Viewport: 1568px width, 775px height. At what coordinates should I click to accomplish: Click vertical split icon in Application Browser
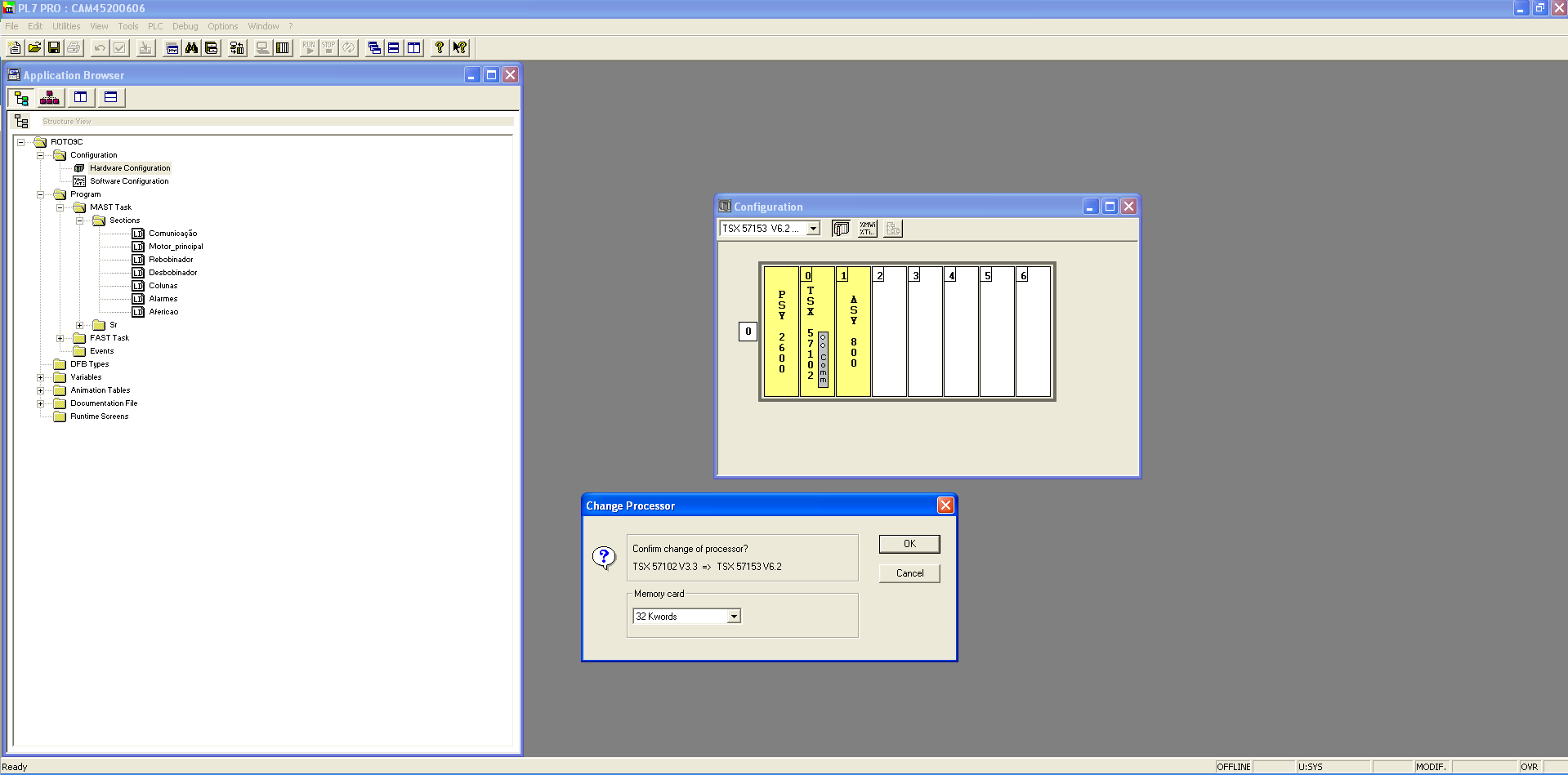80,98
